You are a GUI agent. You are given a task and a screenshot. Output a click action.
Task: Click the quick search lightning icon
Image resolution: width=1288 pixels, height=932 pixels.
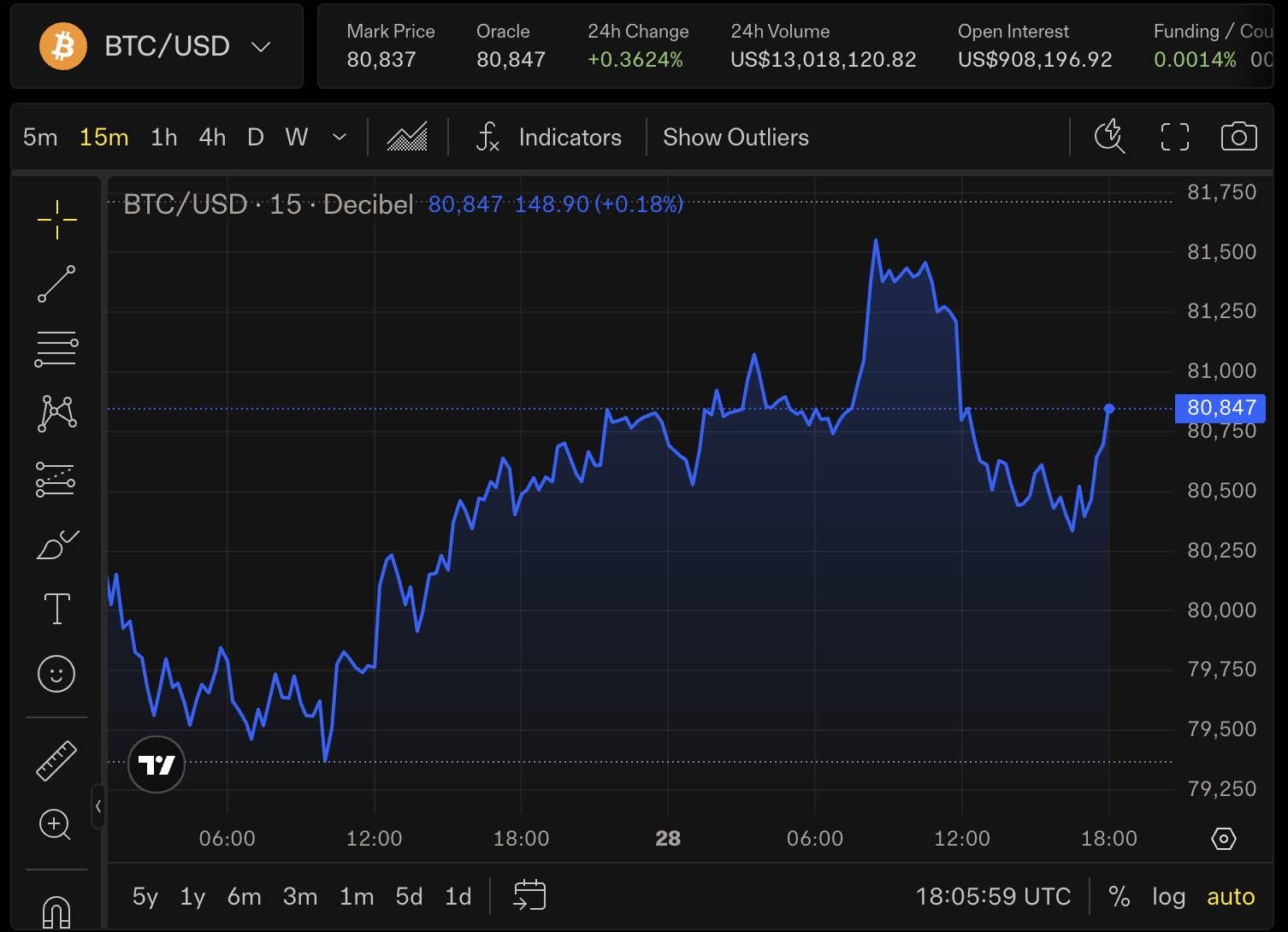1110,137
